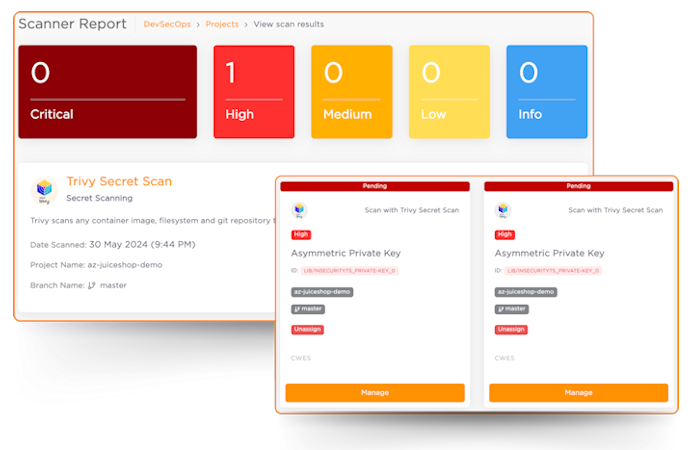Click master branch tag in left card
Viewport: 693px width, 450px height.
point(308,309)
